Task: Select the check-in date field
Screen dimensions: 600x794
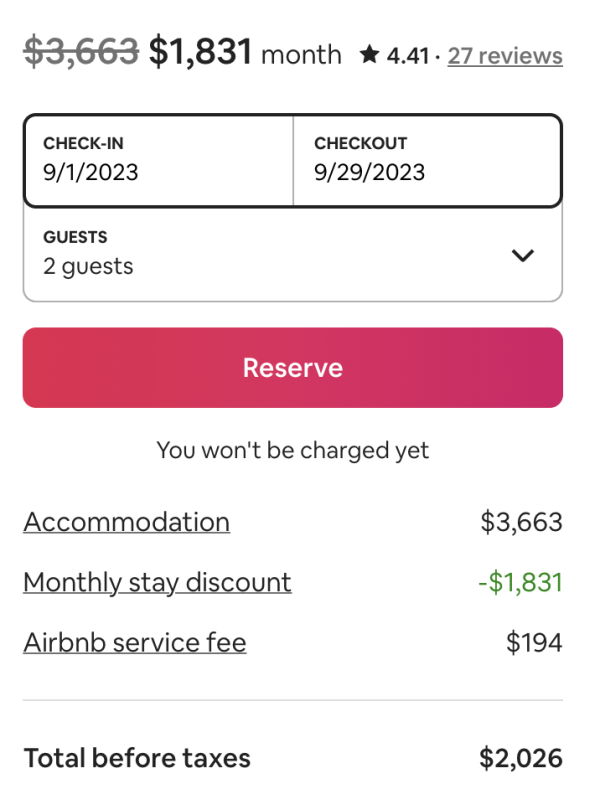Action: (158, 160)
